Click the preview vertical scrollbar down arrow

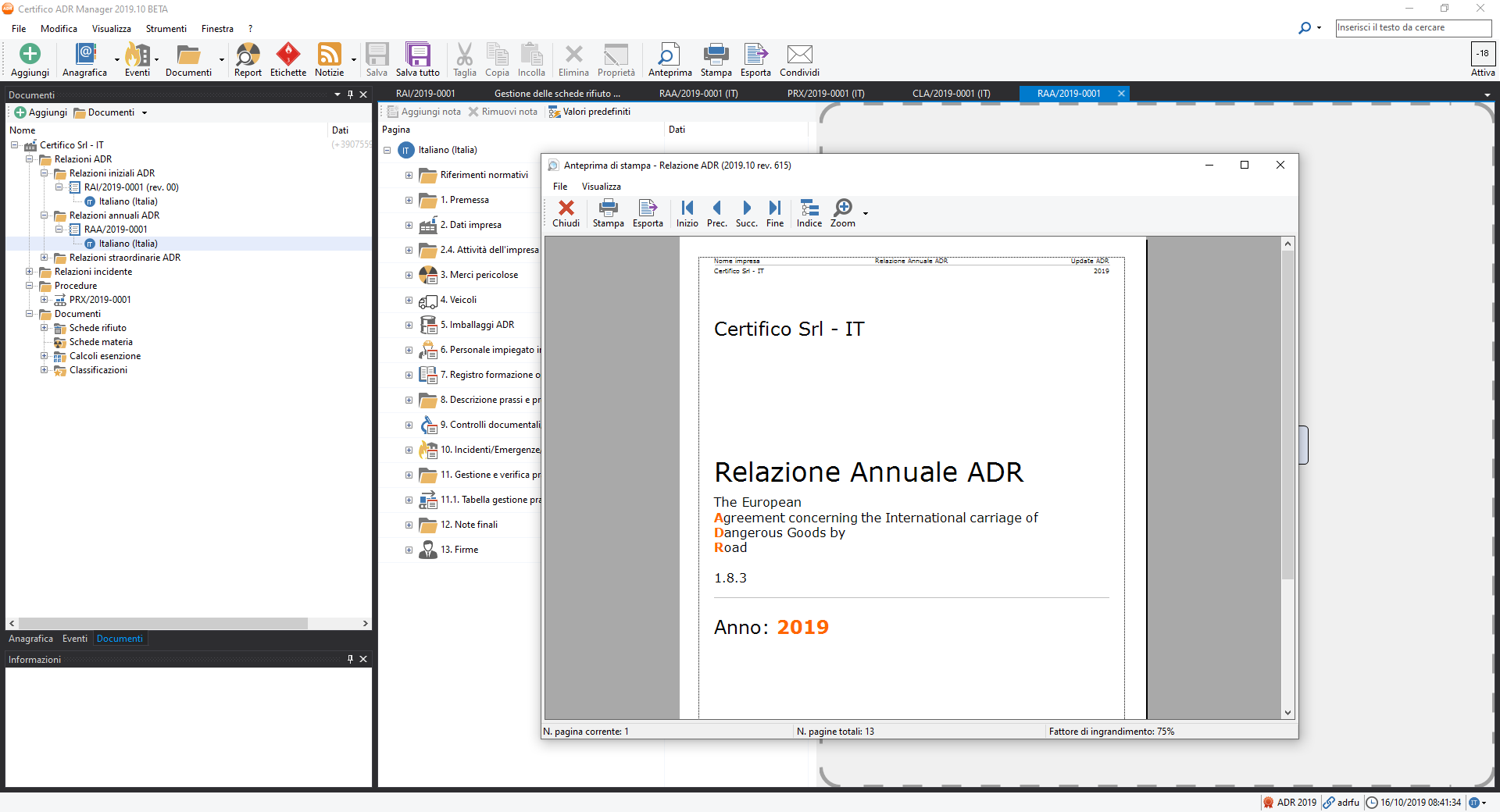click(1287, 712)
